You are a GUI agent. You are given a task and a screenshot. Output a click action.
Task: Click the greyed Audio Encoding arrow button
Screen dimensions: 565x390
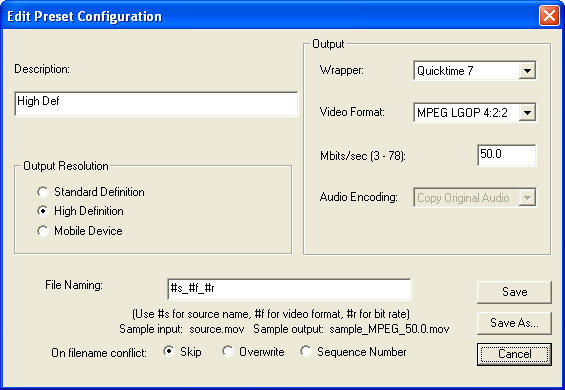click(x=527, y=198)
